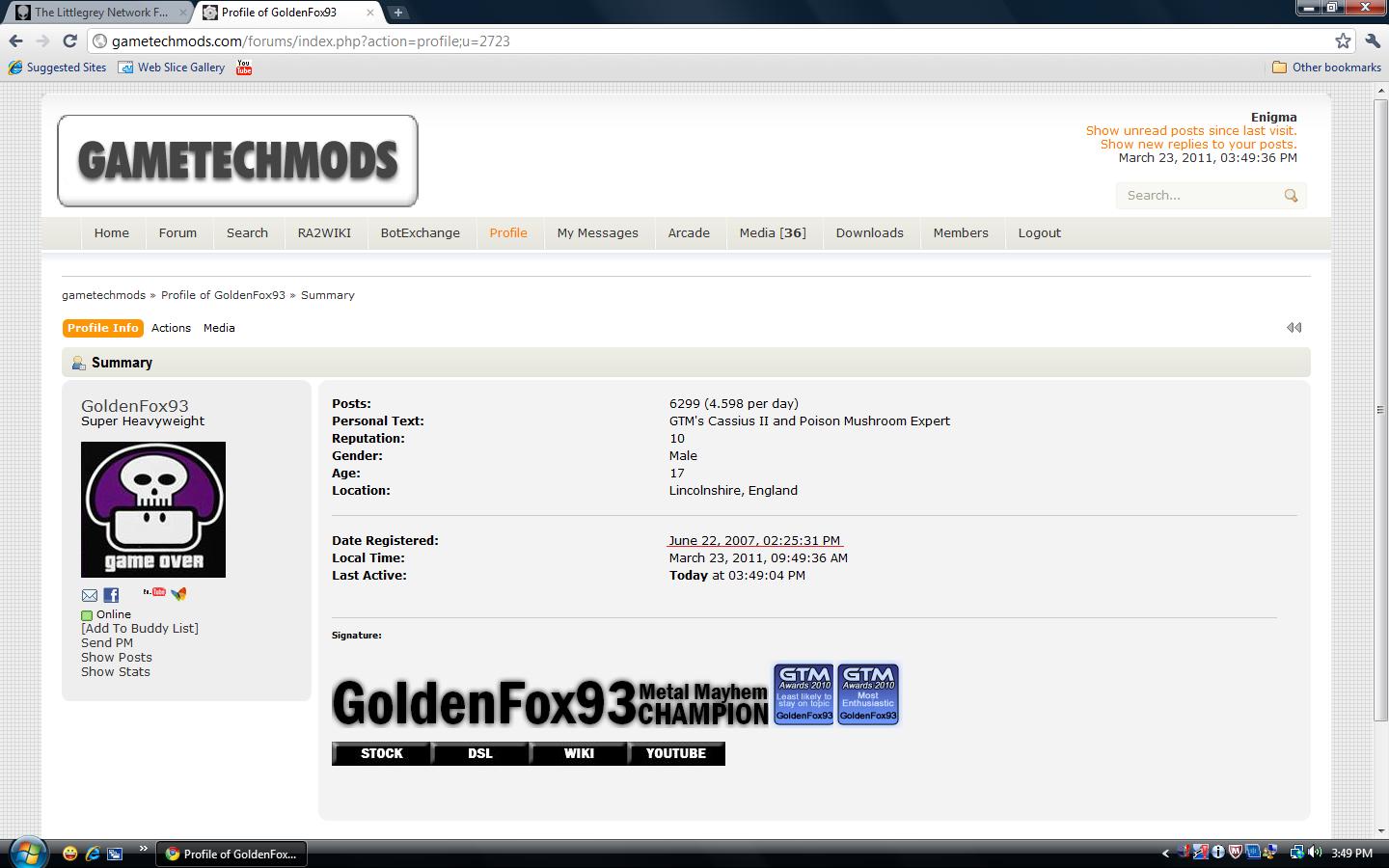Open the Arcade menu item
Image resolution: width=1389 pixels, height=868 pixels.
point(689,233)
